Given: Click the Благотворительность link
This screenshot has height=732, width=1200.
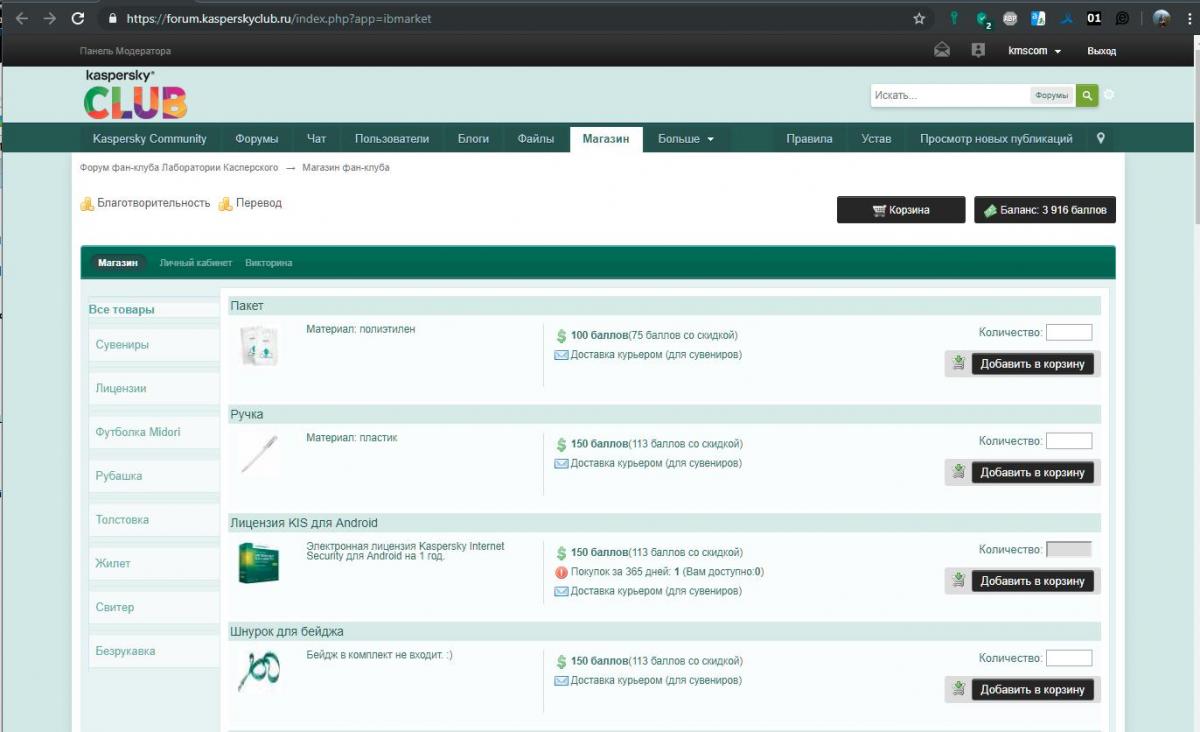Looking at the screenshot, I should coord(153,203).
